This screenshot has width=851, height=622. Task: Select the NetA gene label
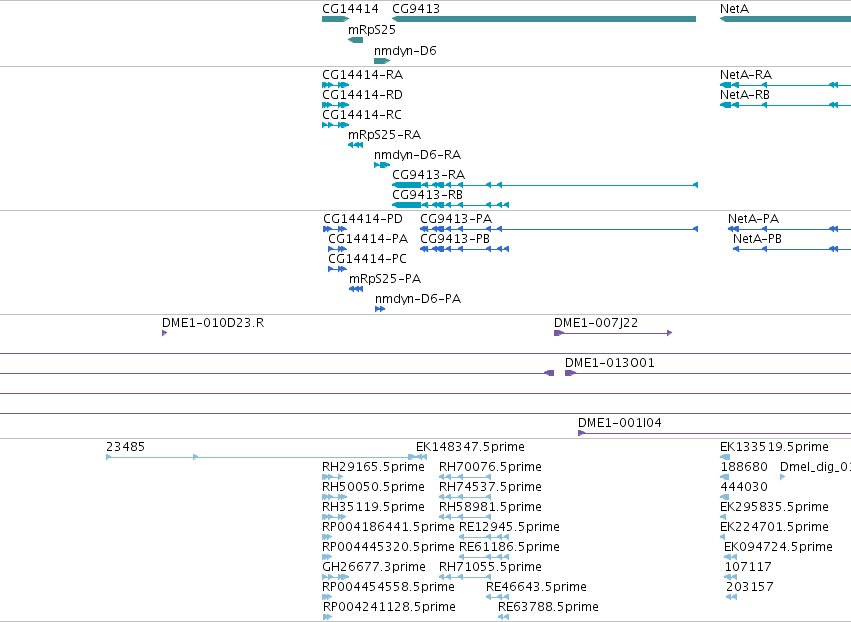coord(734,9)
